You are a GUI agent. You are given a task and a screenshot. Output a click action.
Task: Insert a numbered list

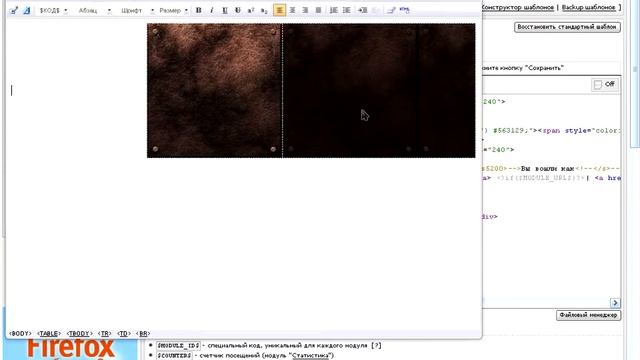(x=333, y=10)
